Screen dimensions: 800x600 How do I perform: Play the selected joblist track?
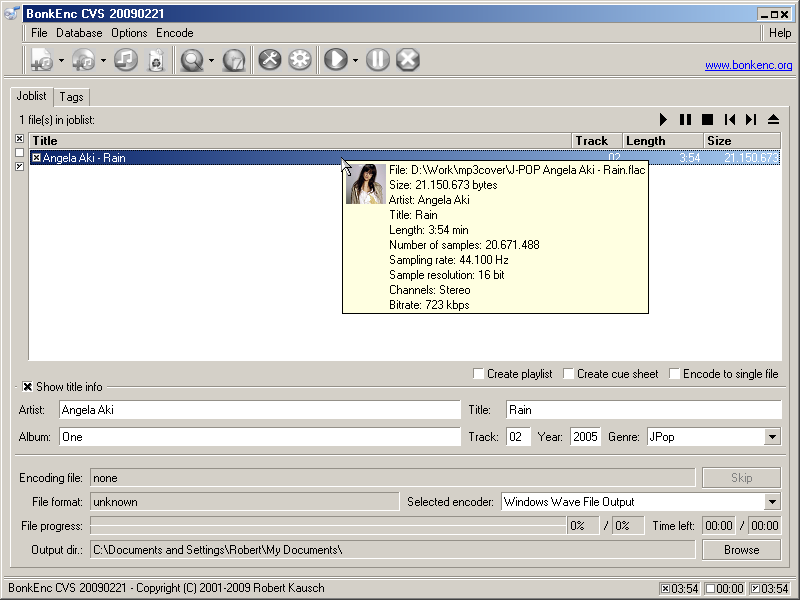[x=663, y=119]
